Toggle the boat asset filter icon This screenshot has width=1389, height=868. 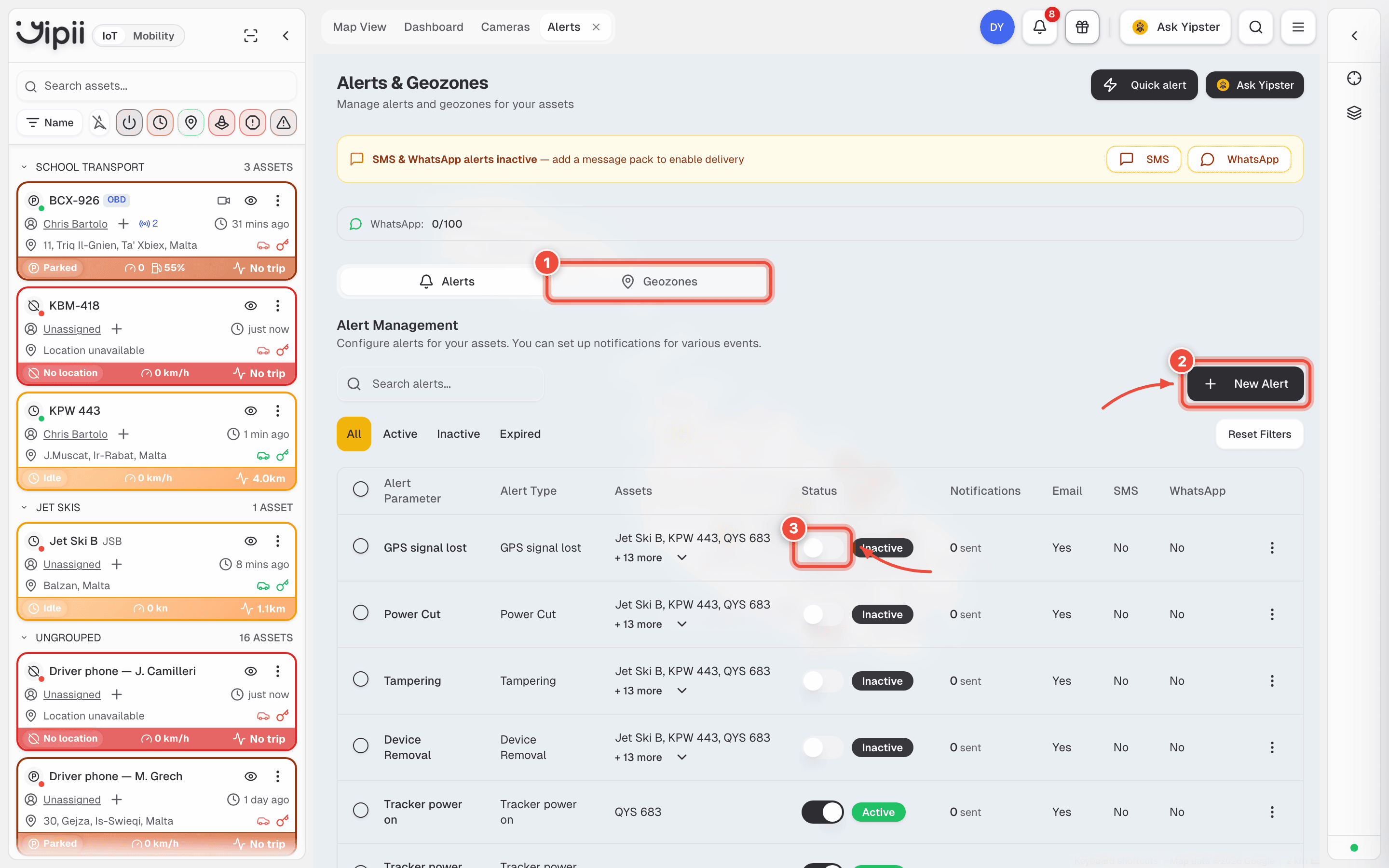coord(222,122)
